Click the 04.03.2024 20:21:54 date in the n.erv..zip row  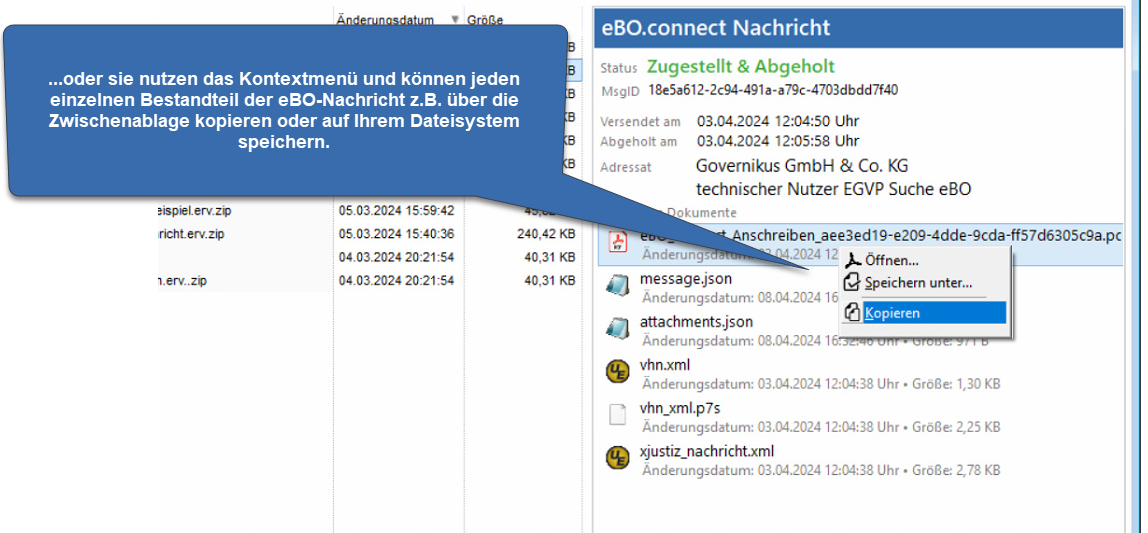click(x=396, y=280)
